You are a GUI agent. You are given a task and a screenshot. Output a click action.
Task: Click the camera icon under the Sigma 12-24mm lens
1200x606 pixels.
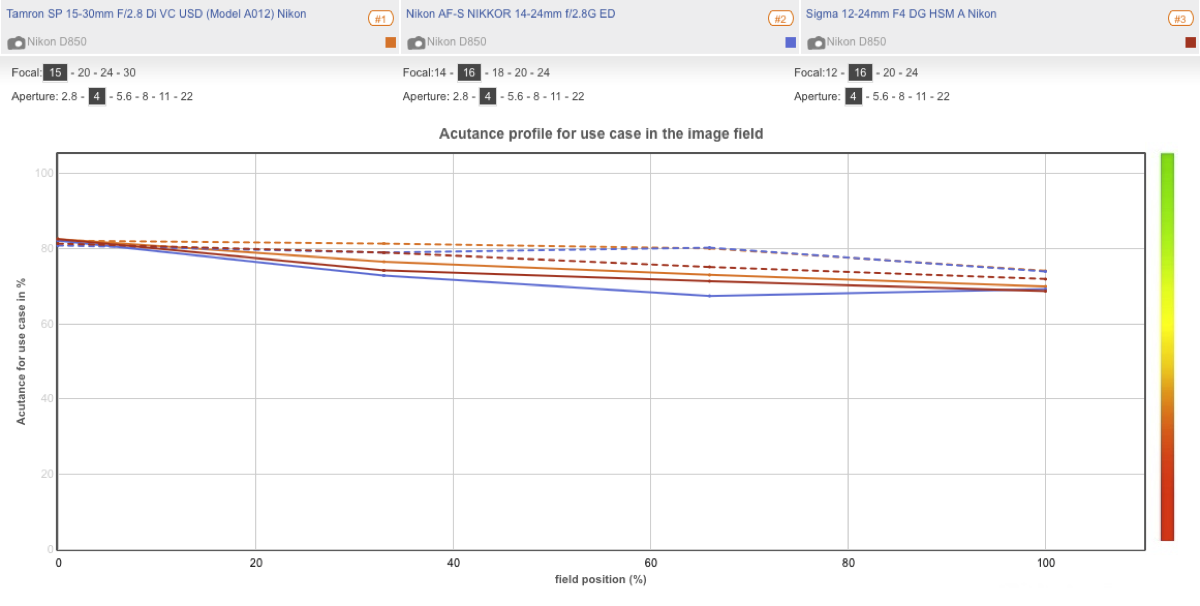[x=816, y=43]
